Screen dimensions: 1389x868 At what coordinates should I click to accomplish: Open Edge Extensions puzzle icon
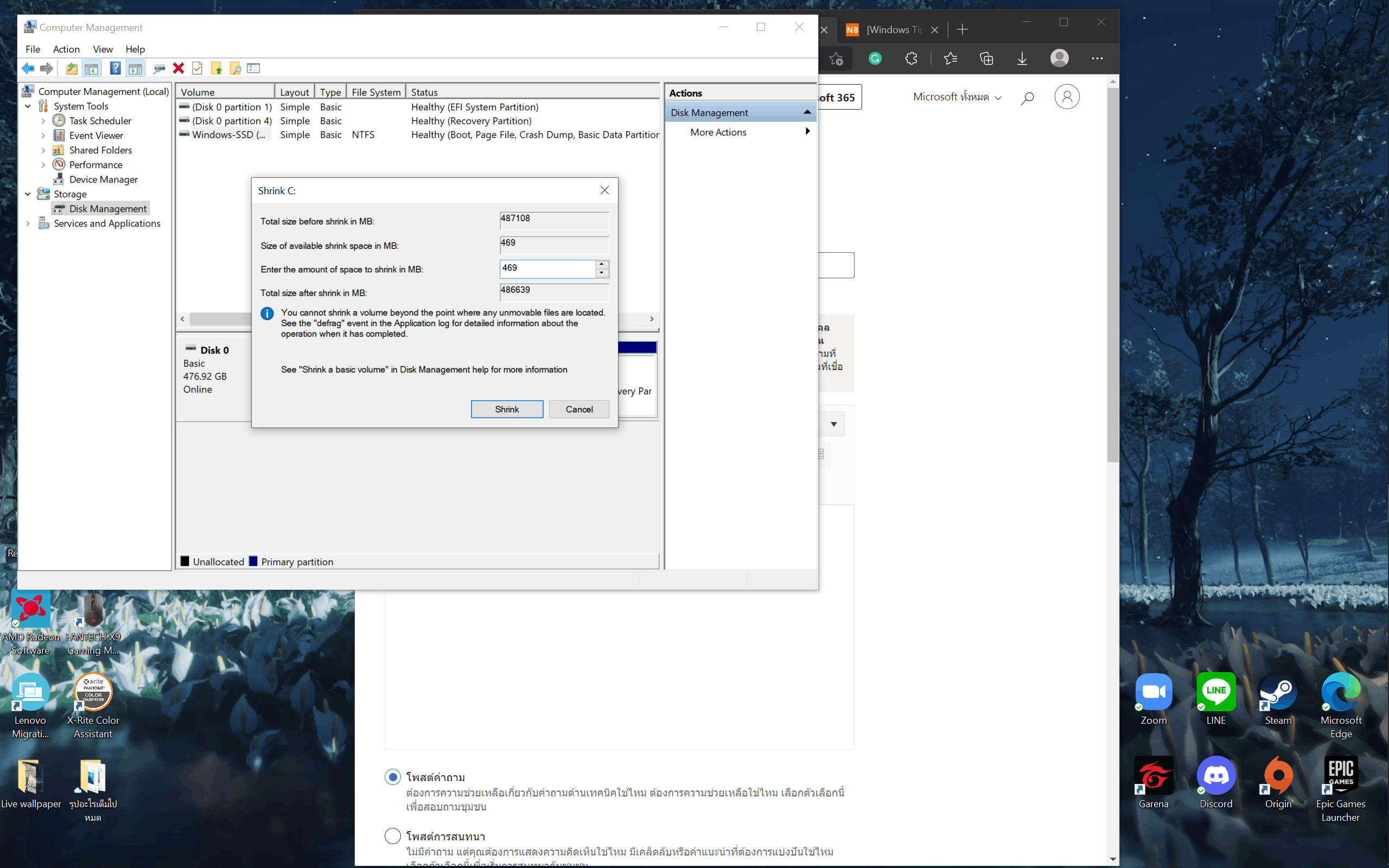click(x=911, y=59)
